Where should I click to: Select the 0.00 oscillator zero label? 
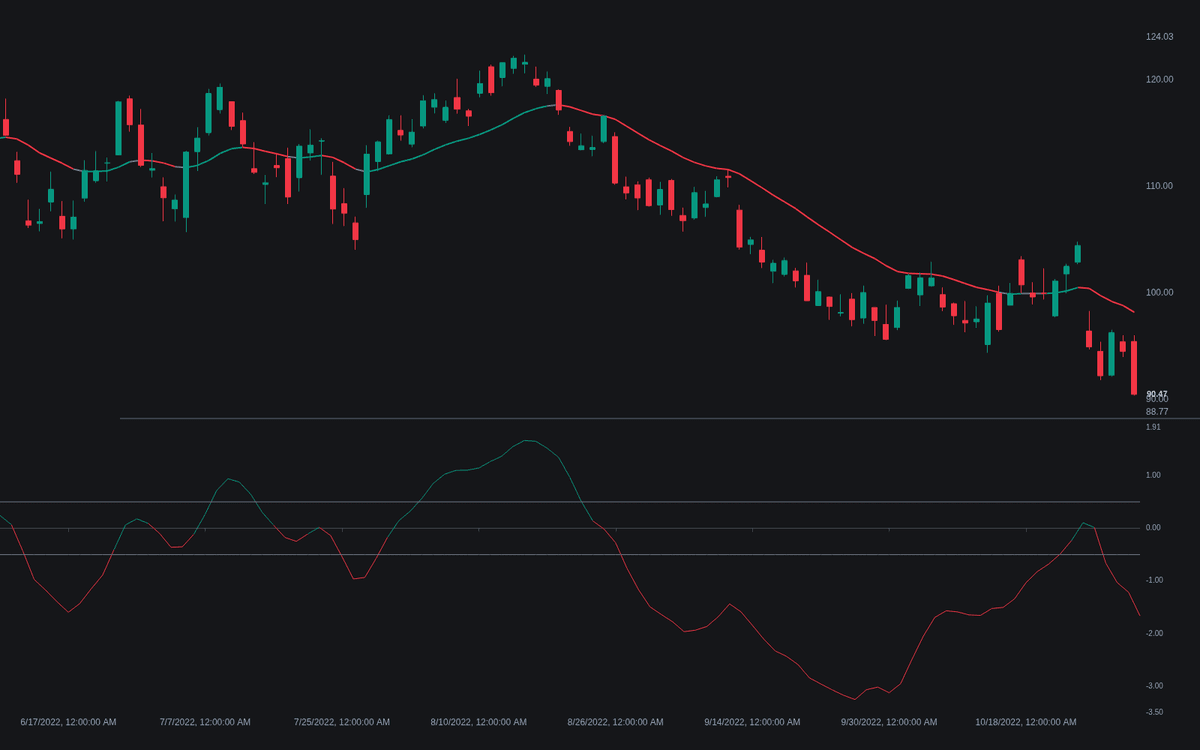1154,527
